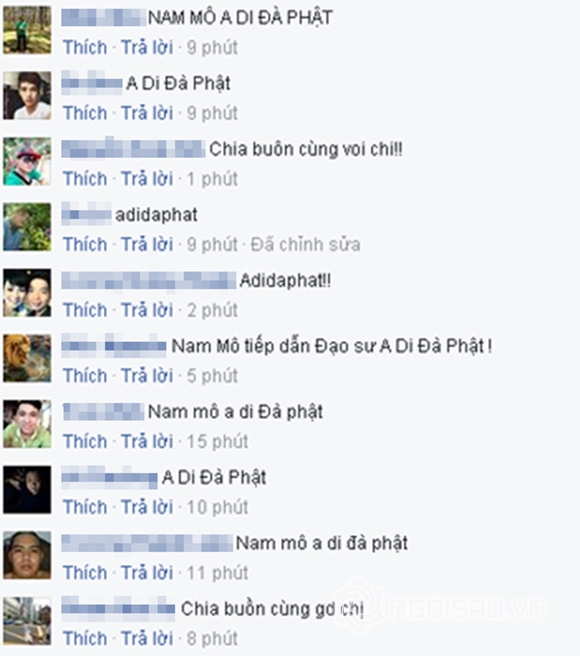
Task: Reply to the "Nam mô a di Đà phật" 15 phút comment
Action: (x=147, y=441)
